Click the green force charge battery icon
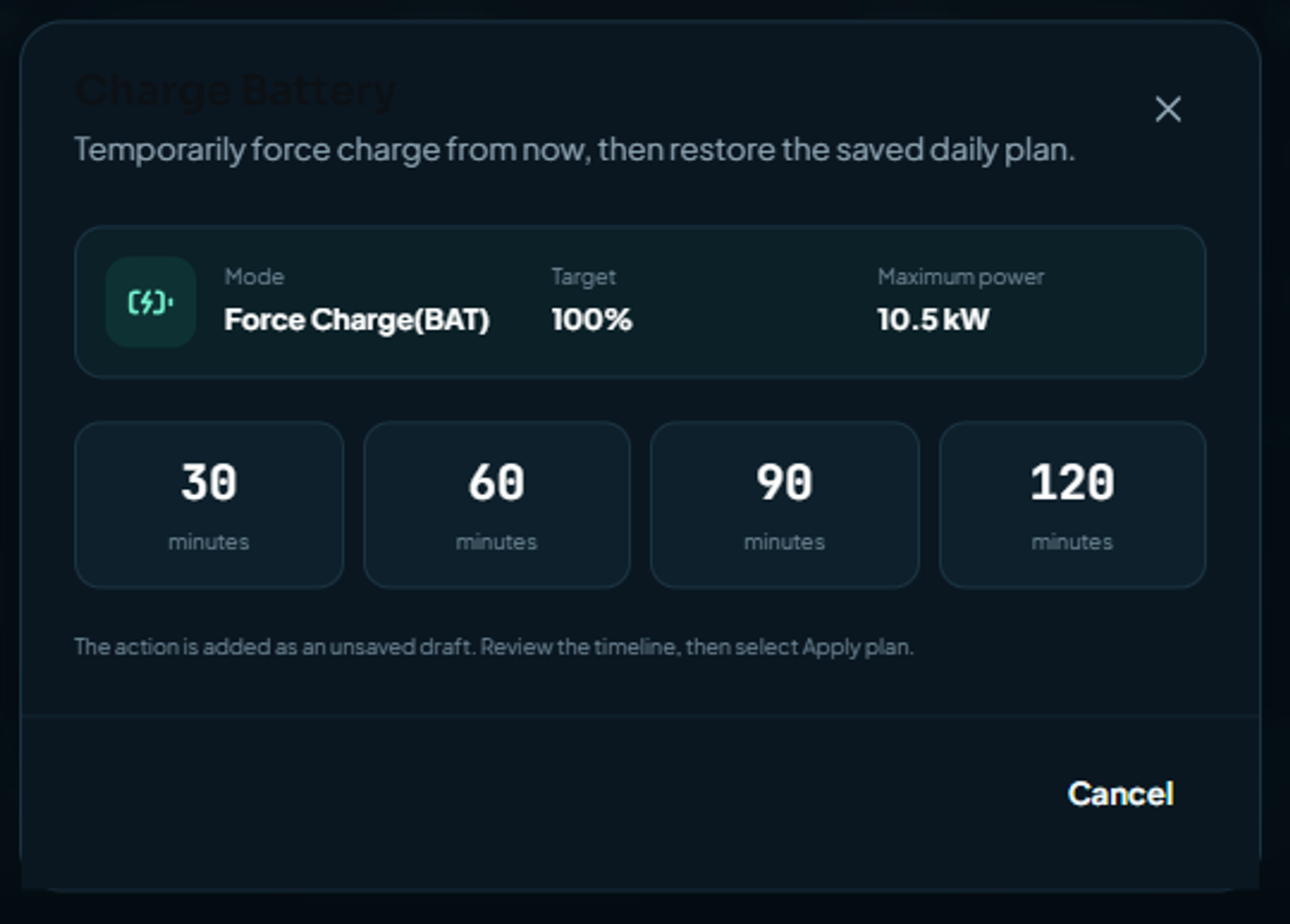The width and height of the screenshot is (1290, 924). (150, 302)
